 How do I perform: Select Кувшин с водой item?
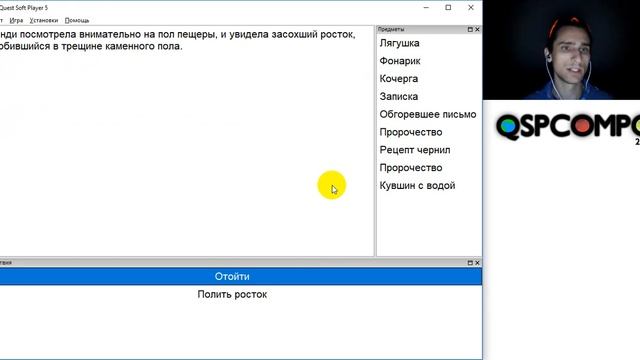point(417,186)
